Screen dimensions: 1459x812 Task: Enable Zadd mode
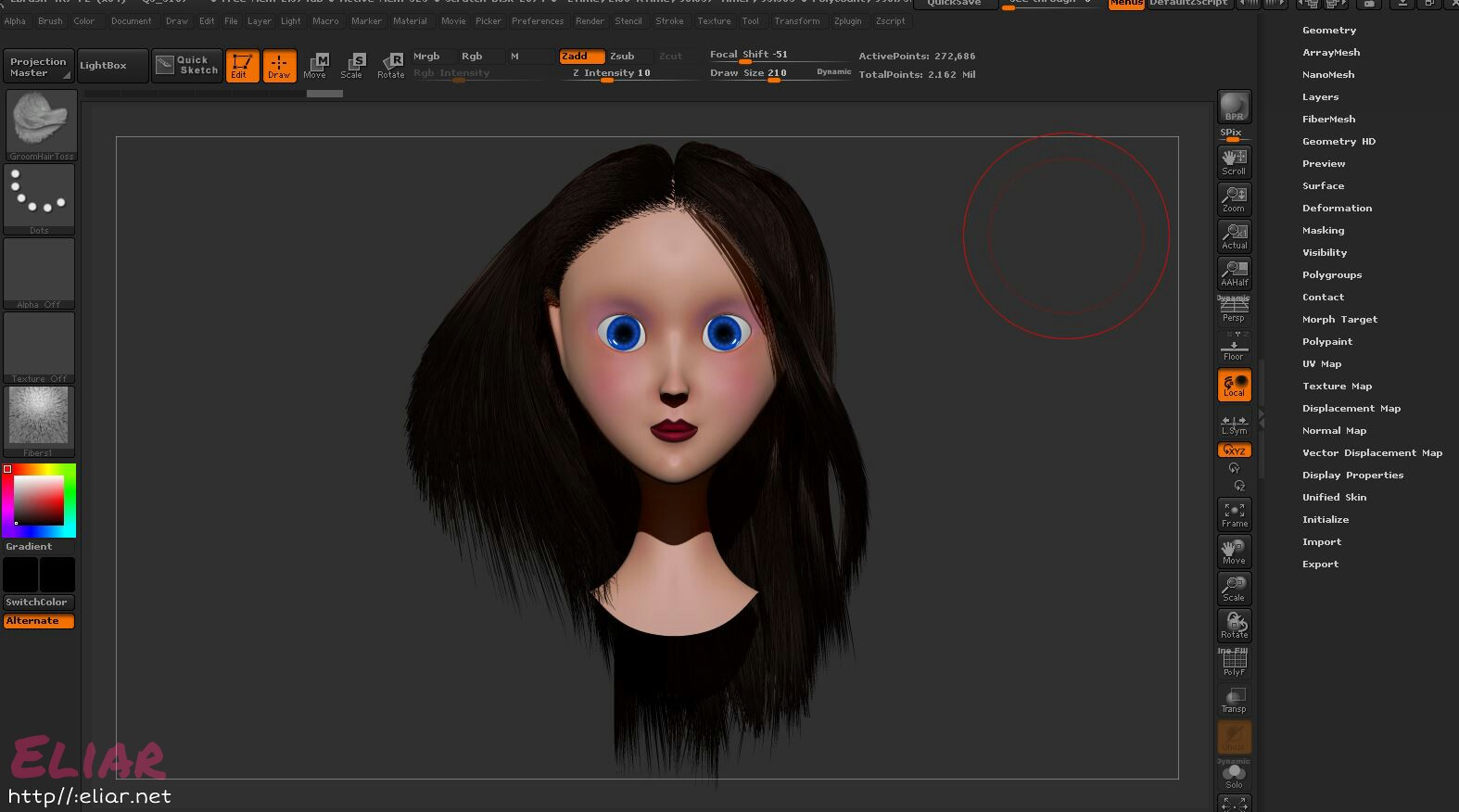582,57
